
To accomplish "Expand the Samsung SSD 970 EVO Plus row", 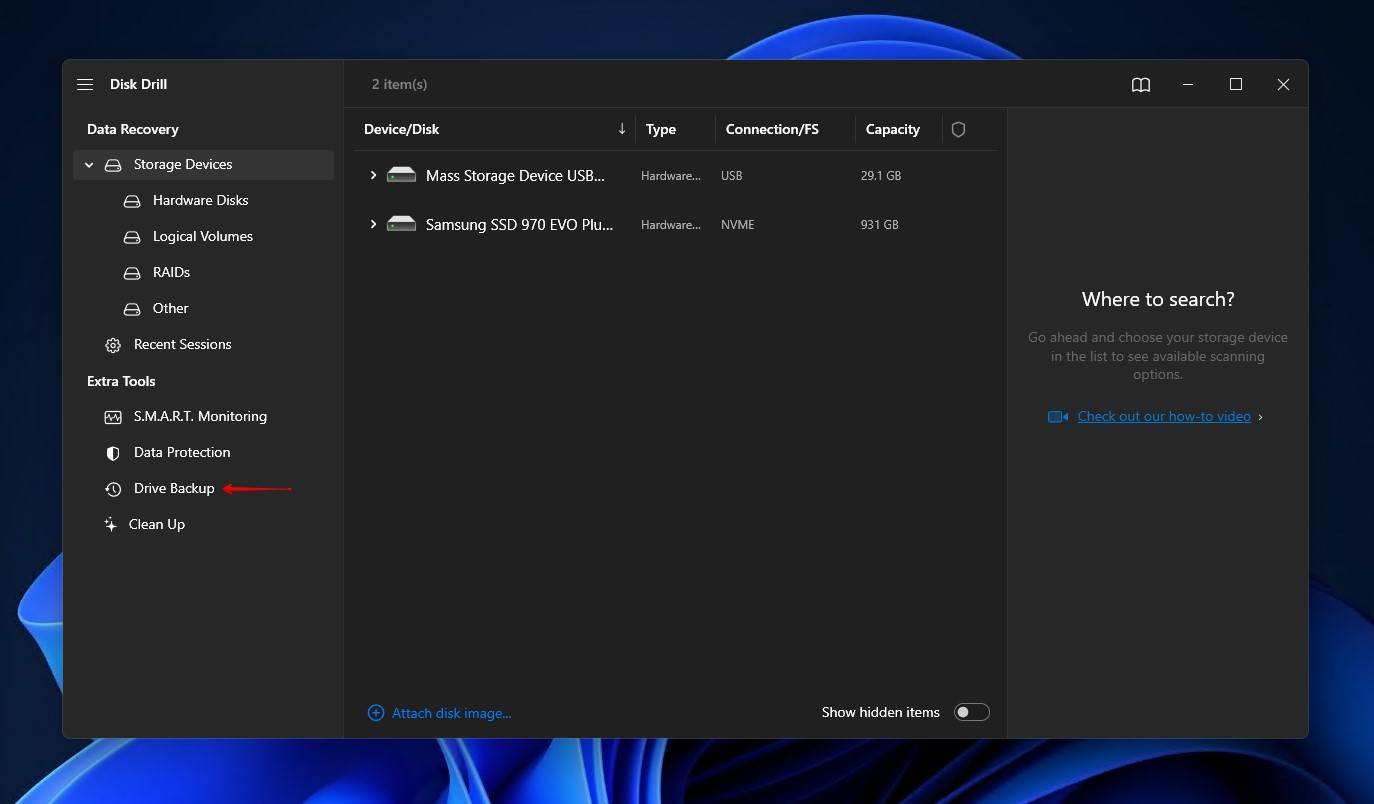I will (x=373, y=224).
